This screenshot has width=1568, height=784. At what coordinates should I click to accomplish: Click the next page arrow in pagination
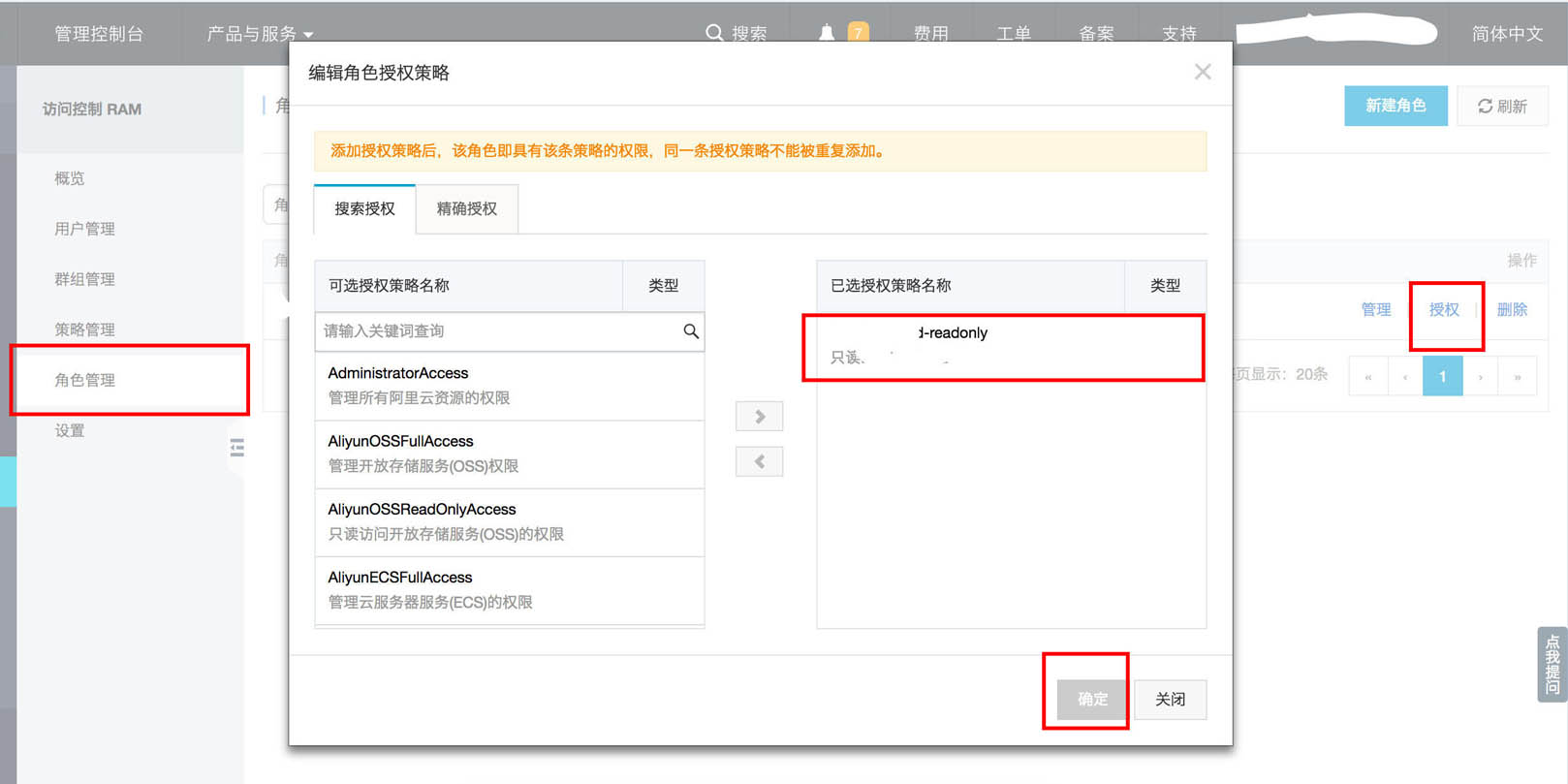(1481, 376)
